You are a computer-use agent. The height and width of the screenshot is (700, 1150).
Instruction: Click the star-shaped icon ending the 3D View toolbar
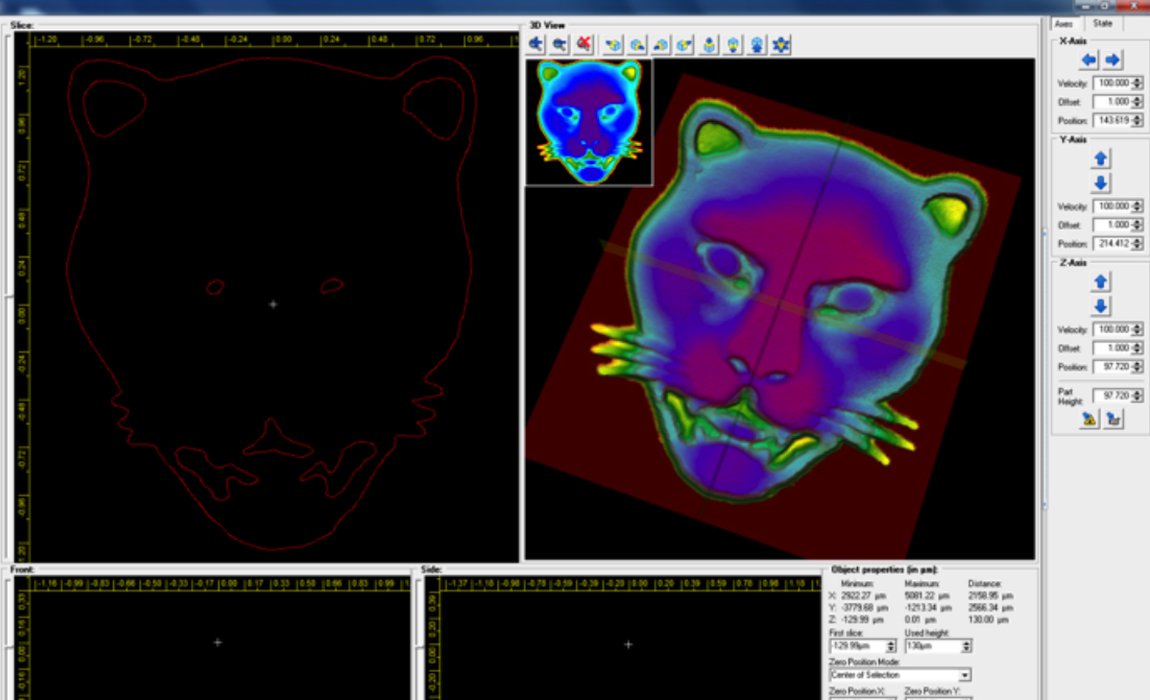point(782,45)
